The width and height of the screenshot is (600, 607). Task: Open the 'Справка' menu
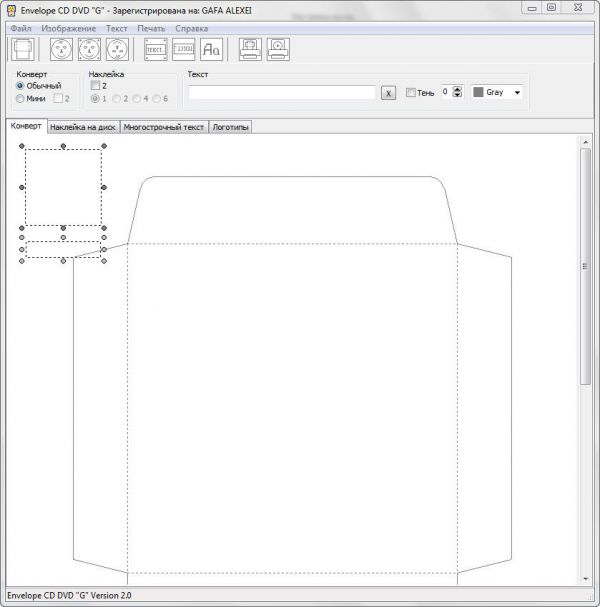[x=192, y=29]
